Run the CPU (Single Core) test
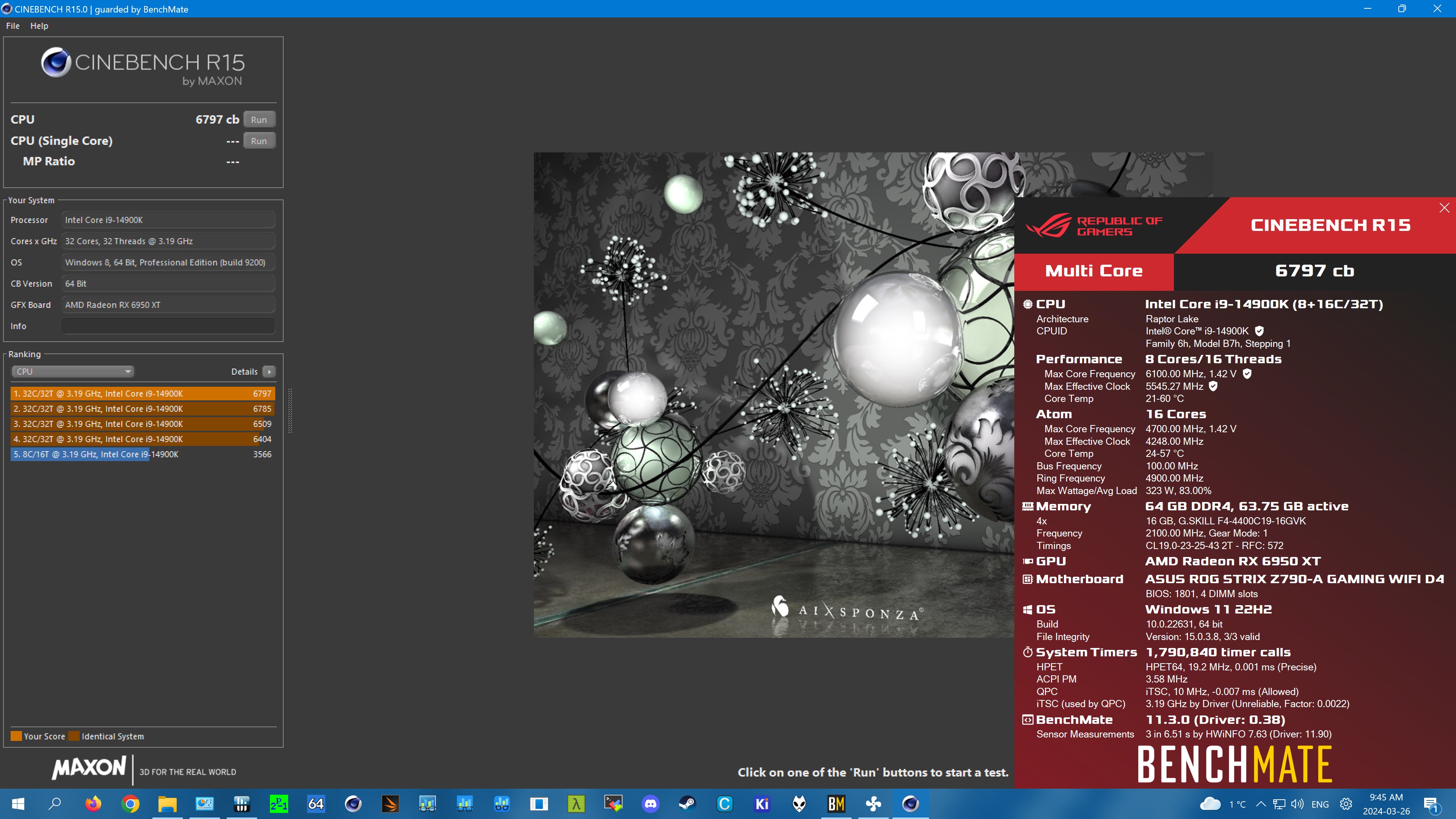This screenshot has width=1456, height=819. (x=259, y=141)
